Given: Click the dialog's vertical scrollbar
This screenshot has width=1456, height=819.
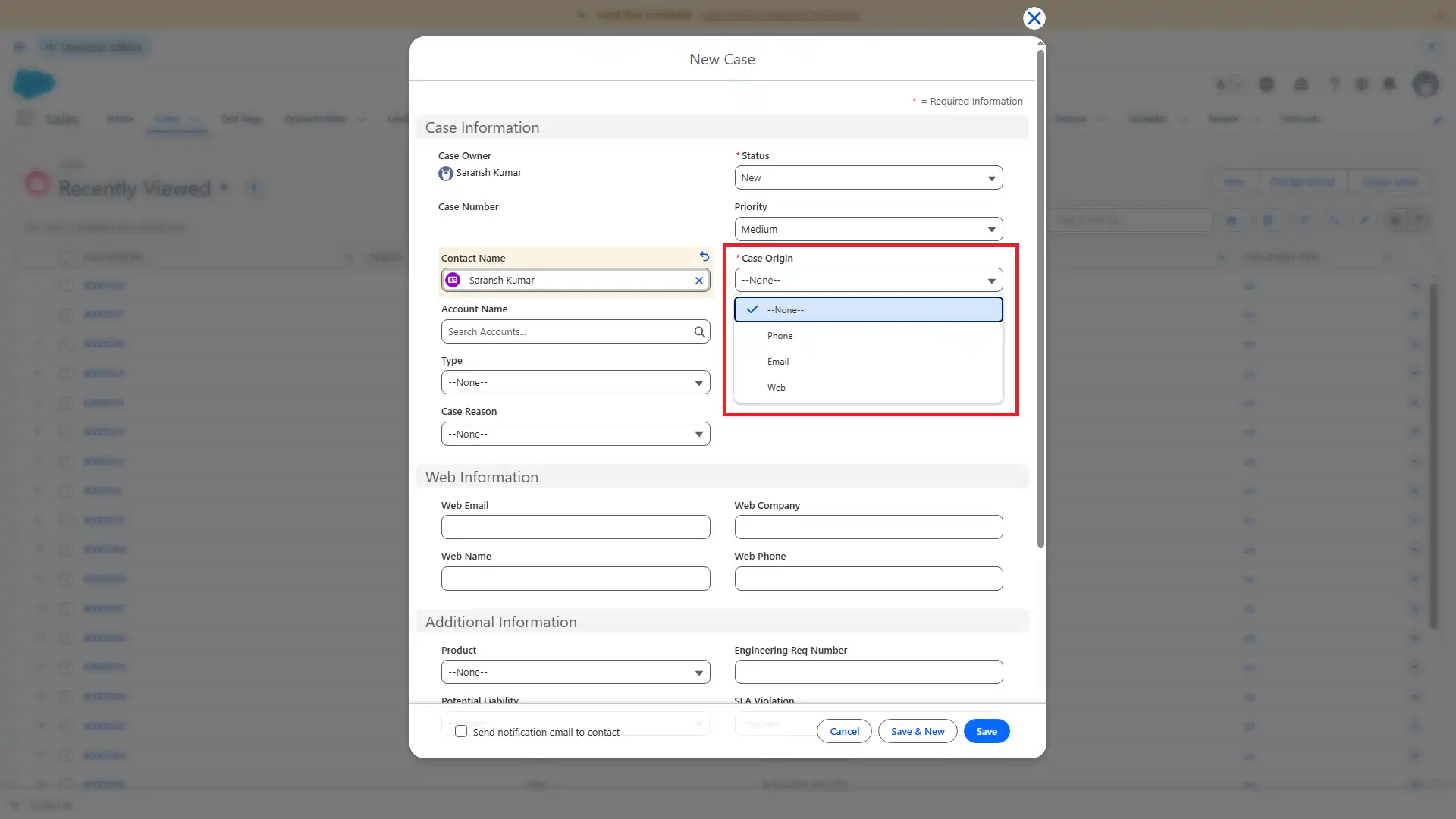Looking at the screenshot, I should tap(1040, 298).
